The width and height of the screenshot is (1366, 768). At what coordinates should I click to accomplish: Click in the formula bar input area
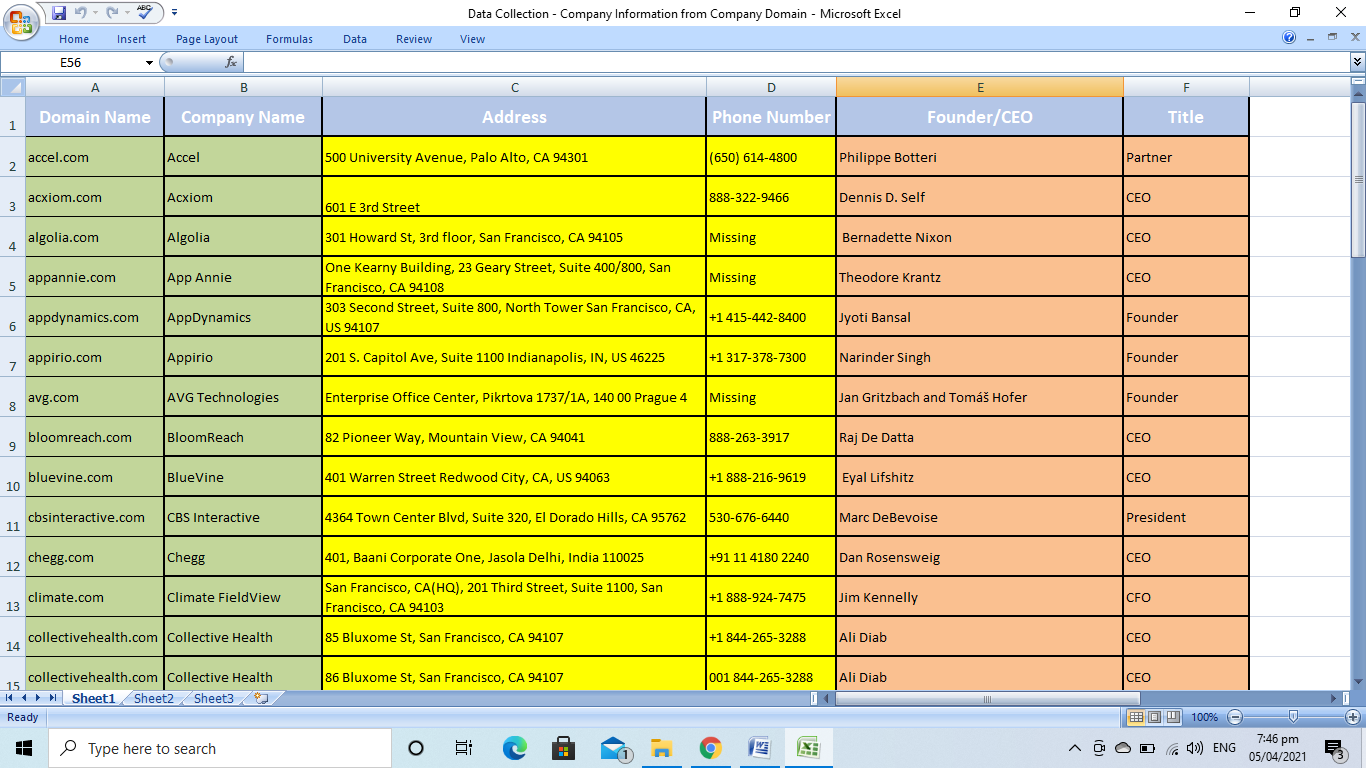796,62
